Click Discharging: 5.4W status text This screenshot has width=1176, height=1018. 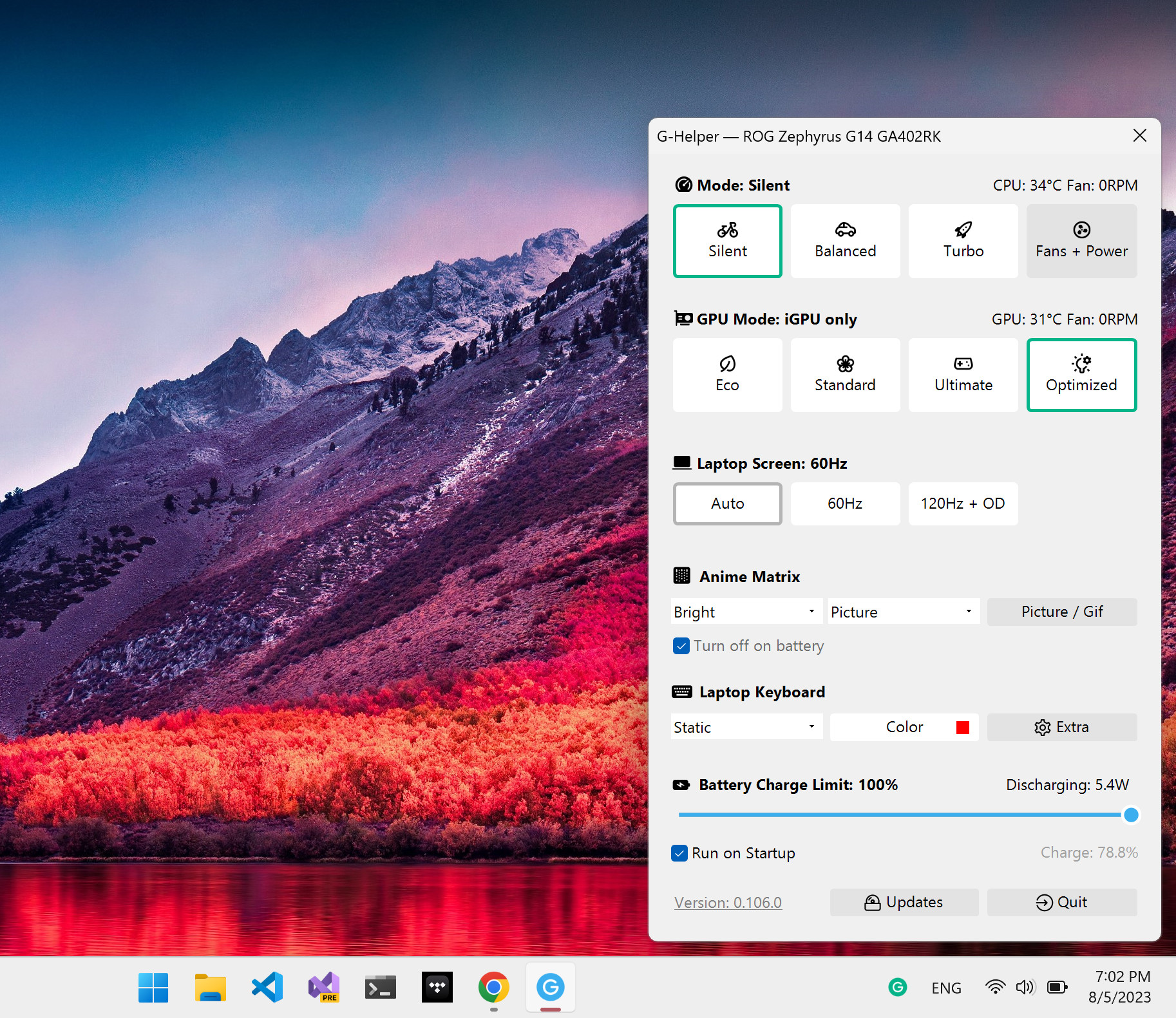click(1067, 785)
